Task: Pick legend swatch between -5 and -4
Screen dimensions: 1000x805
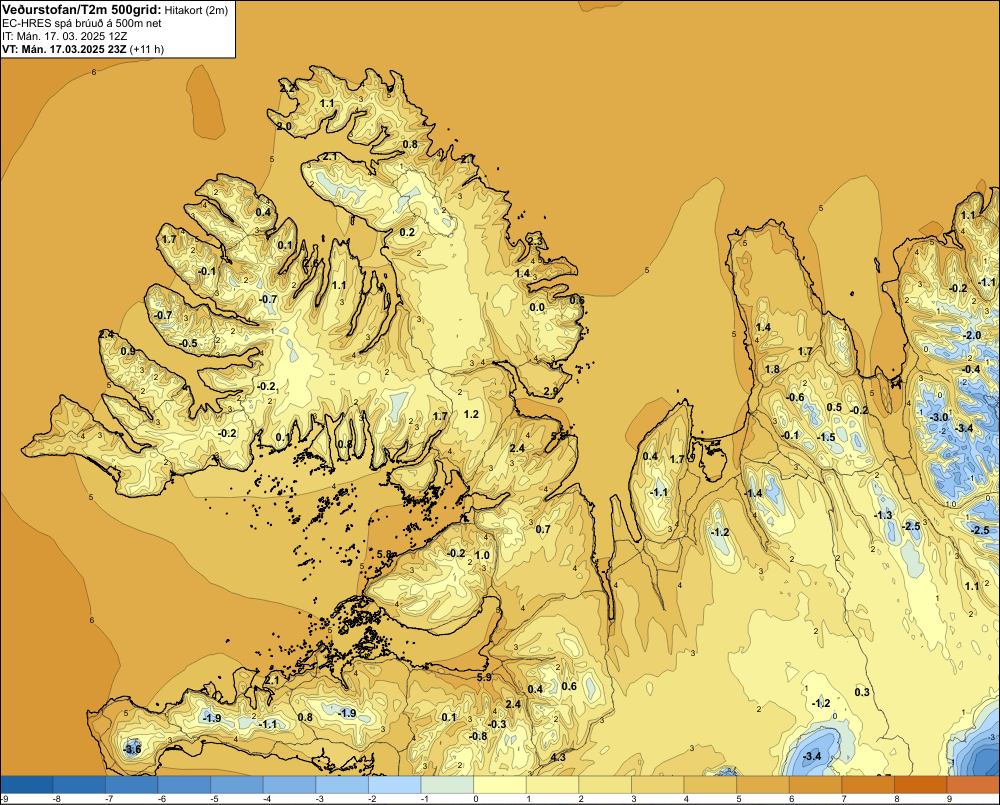Action: coord(237,785)
